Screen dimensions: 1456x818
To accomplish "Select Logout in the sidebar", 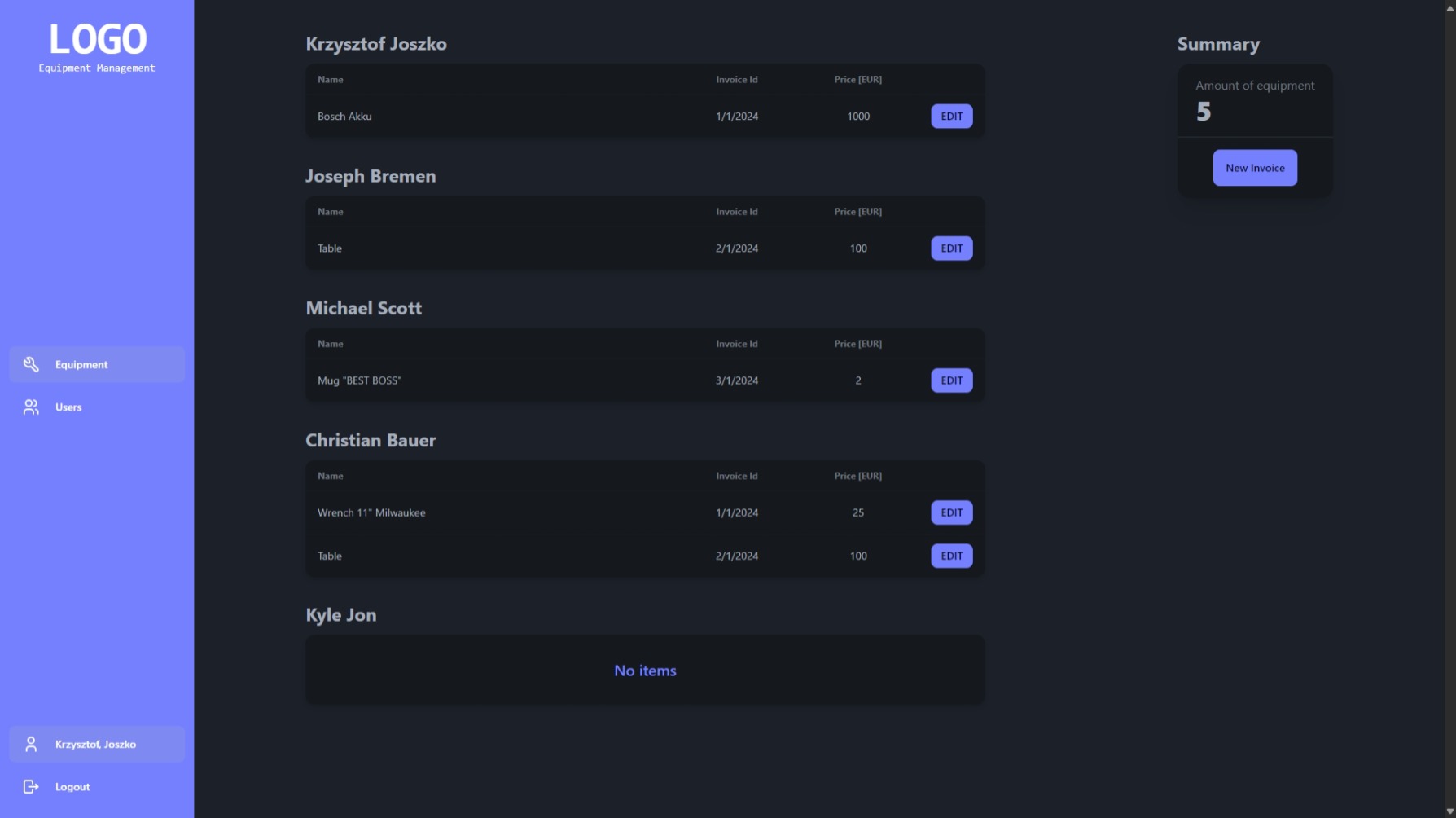I will point(97,786).
